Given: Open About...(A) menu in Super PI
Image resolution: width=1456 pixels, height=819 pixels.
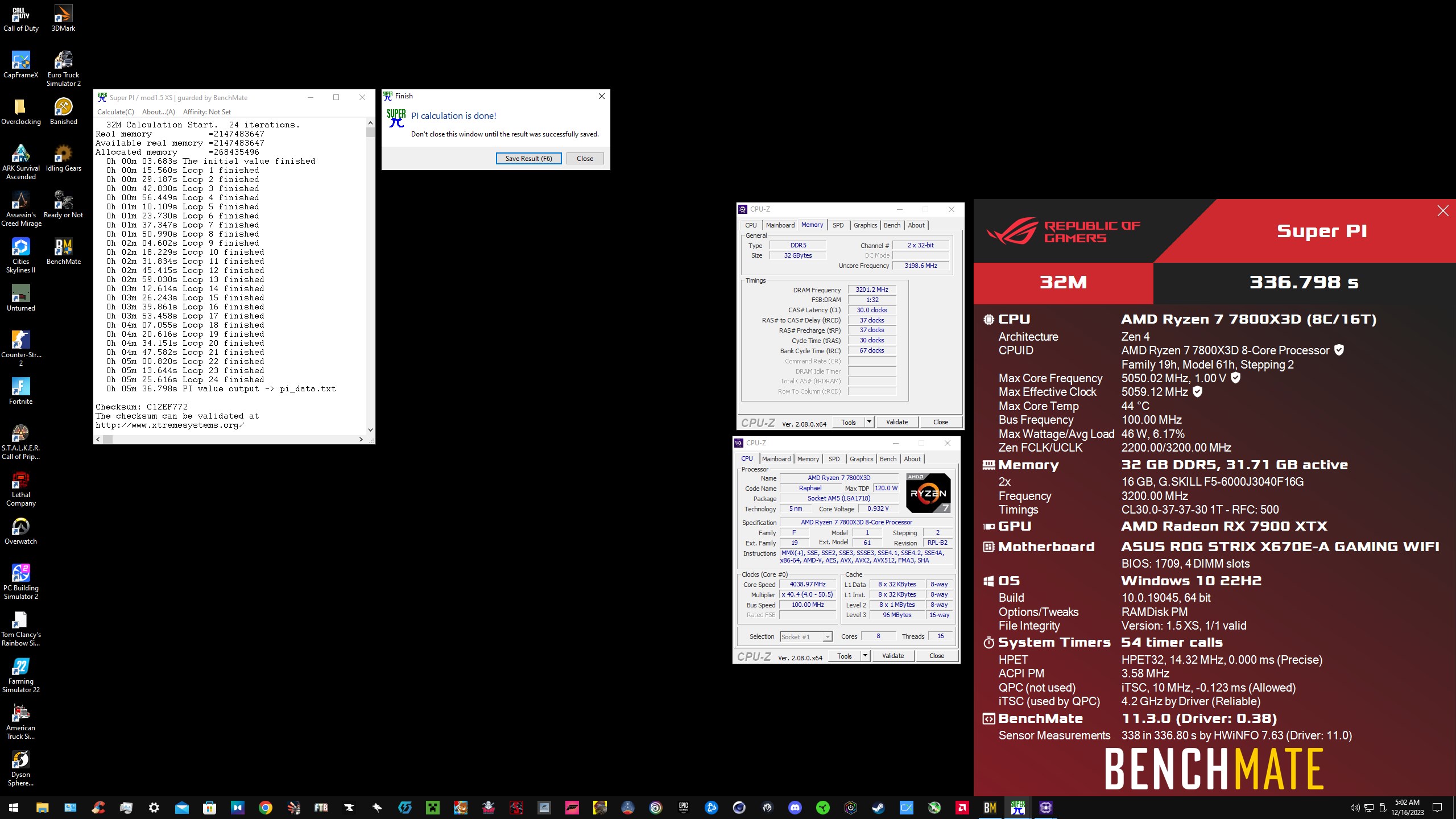Looking at the screenshot, I should click(158, 112).
